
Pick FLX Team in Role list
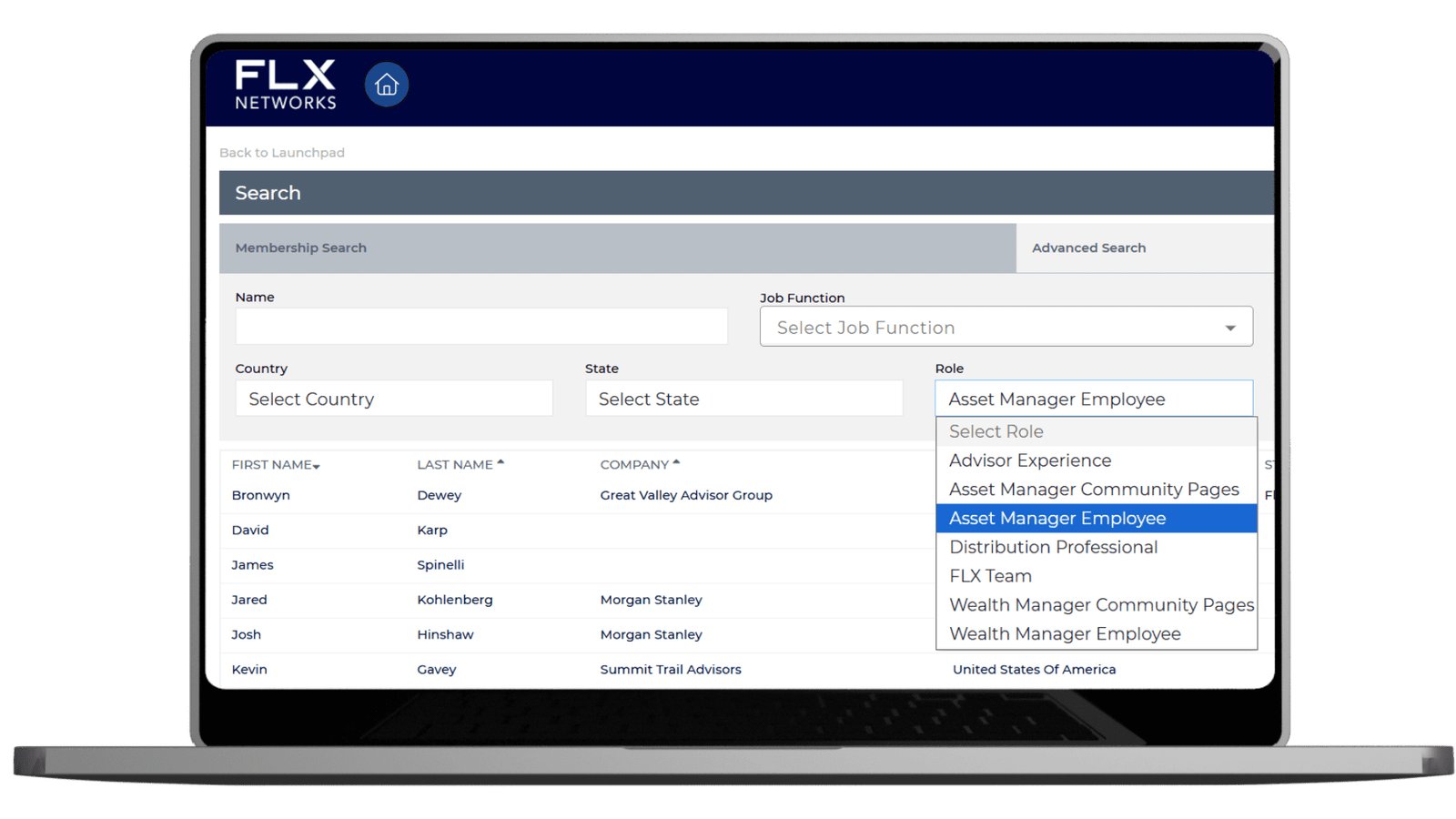(x=990, y=576)
